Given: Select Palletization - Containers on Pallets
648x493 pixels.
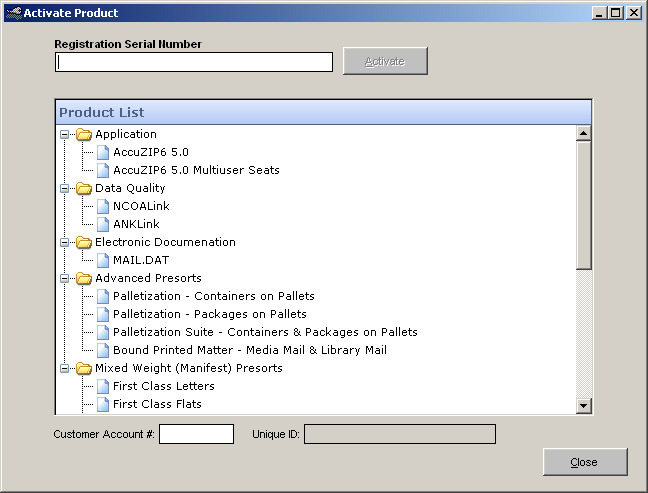Looking at the screenshot, I should click(214, 296).
